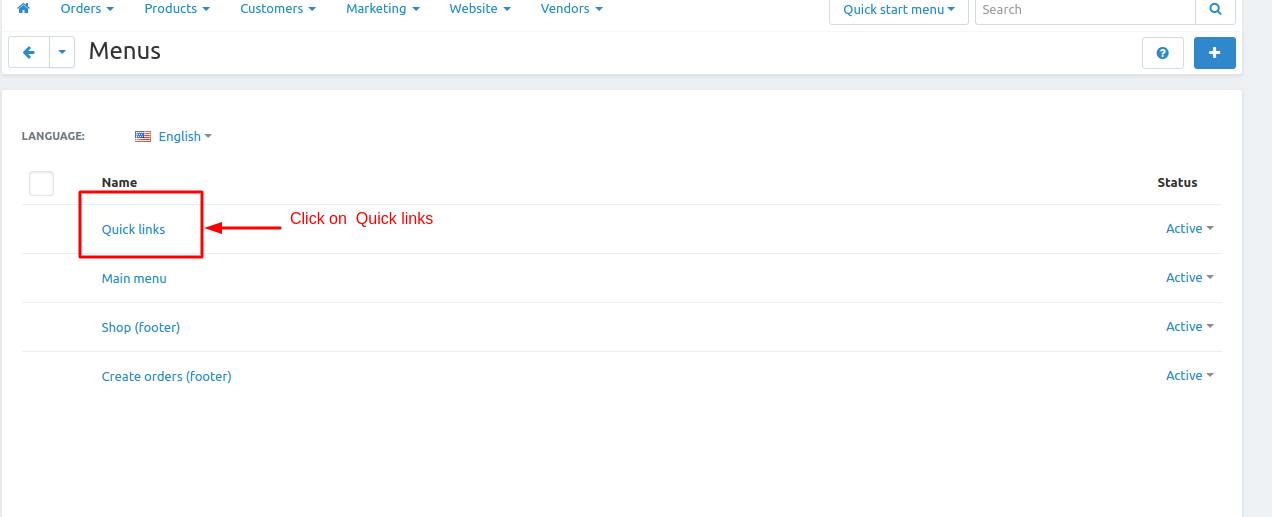This screenshot has height=517, width=1272.
Task: Open the Vendors menu
Action: click(x=571, y=9)
